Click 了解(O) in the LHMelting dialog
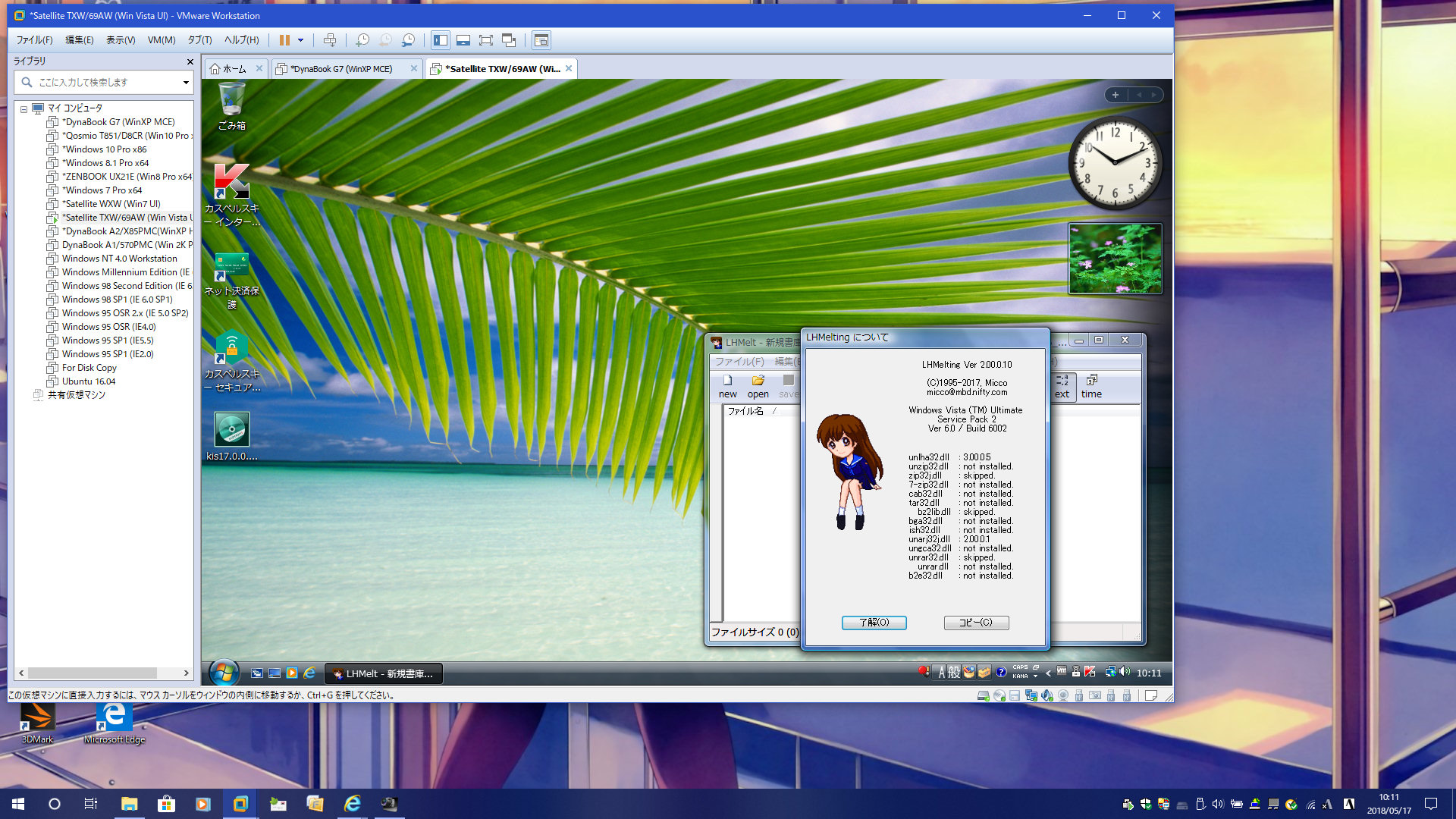Image resolution: width=1456 pixels, height=819 pixels. pos(874,623)
